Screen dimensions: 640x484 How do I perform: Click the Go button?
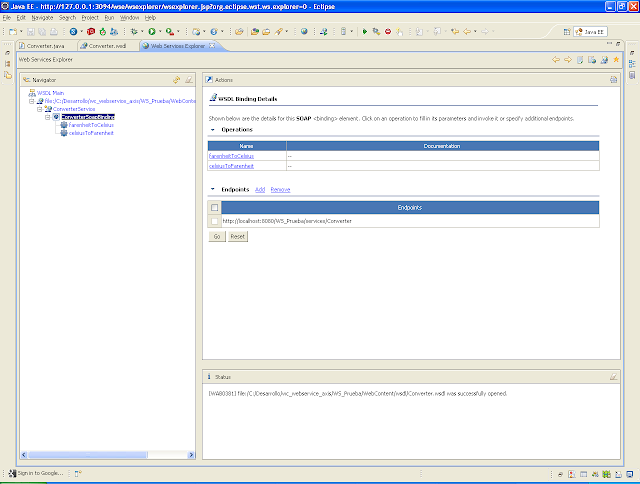click(x=217, y=237)
